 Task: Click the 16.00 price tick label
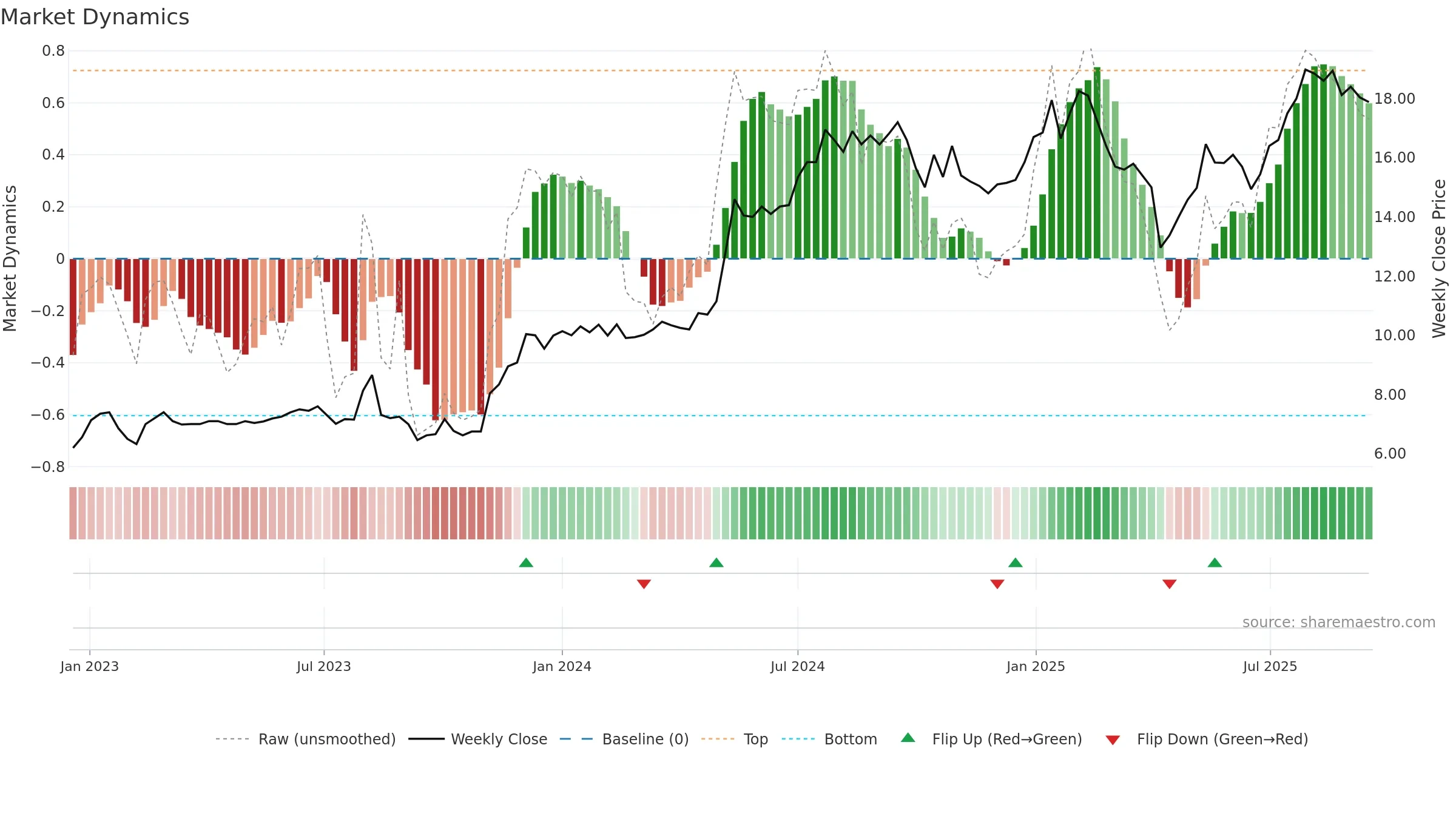pos(1394,157)
